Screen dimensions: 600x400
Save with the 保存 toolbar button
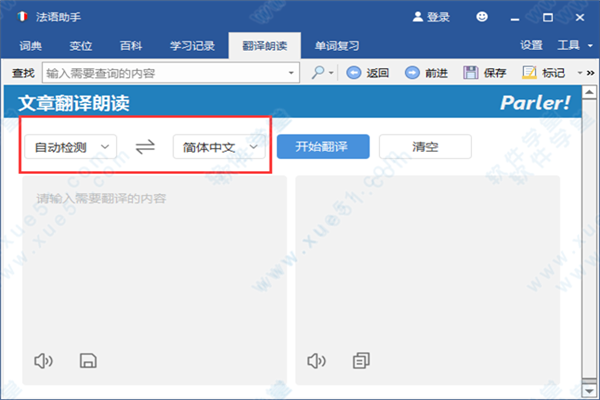(485, 73)
